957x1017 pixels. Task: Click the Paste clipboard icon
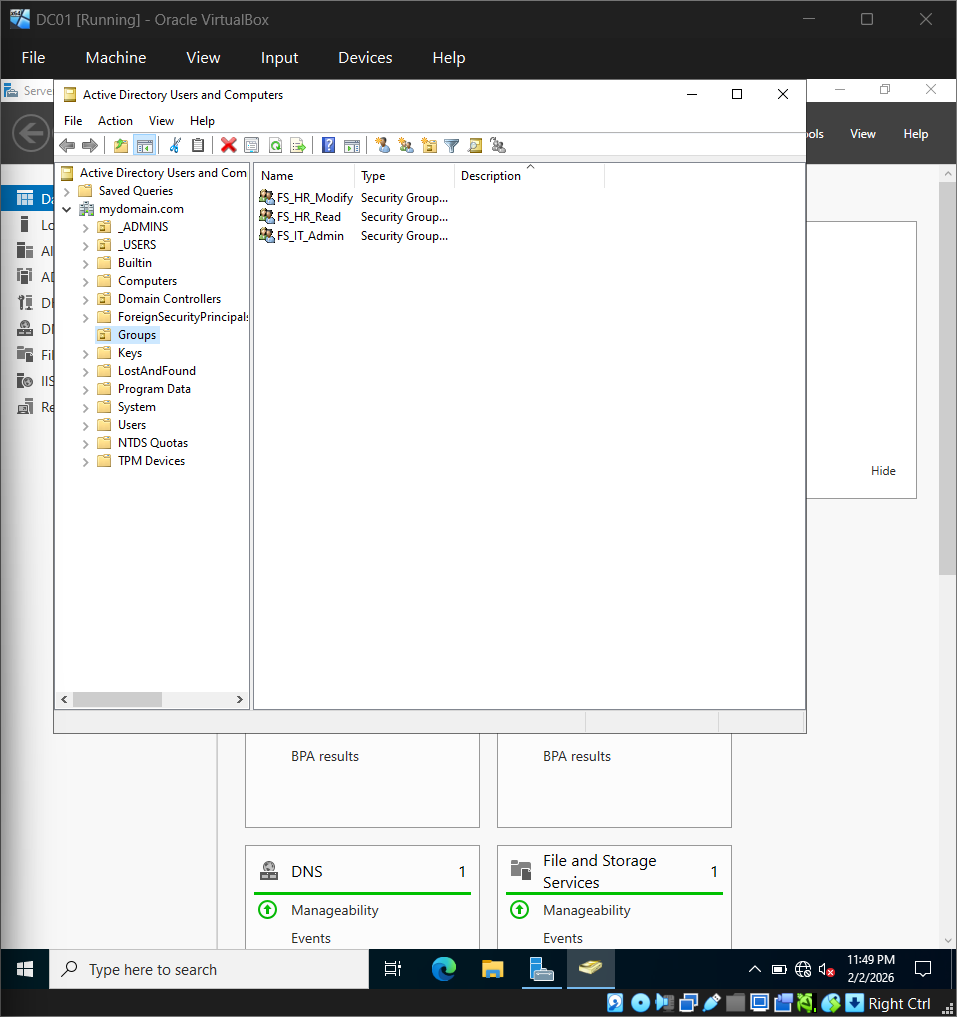click(x=198, y=145)
